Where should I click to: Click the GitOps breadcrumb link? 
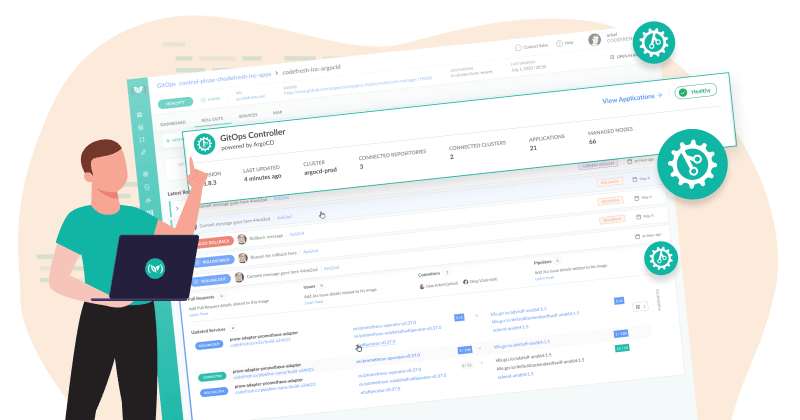(166, 85)
